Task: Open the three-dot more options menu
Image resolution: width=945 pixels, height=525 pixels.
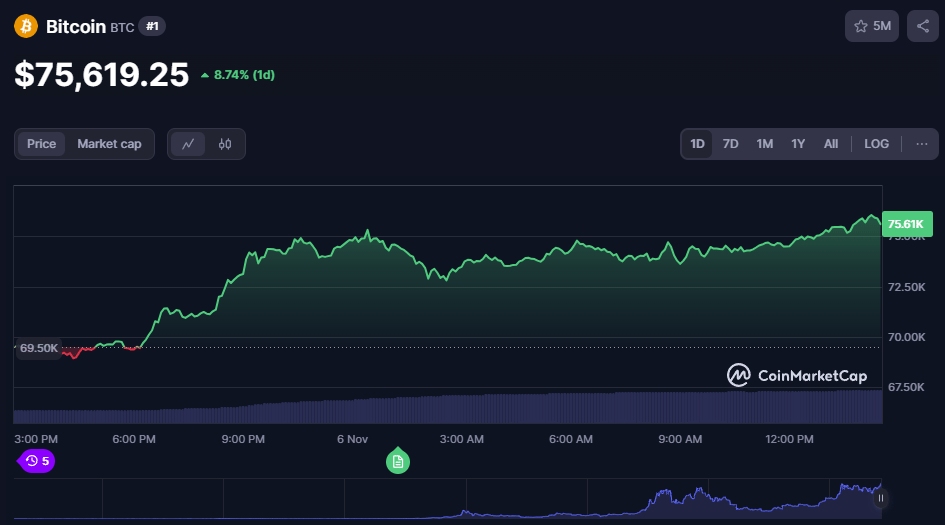Action: [921, 144]
